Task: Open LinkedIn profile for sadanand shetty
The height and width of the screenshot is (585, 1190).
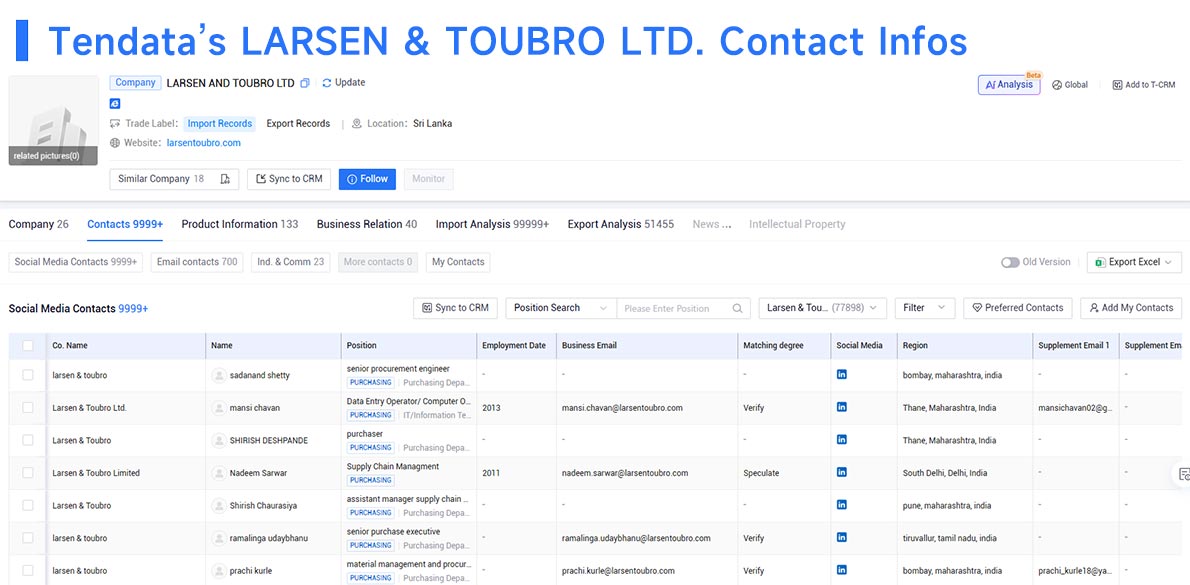Action: click(x=842, y=374)
